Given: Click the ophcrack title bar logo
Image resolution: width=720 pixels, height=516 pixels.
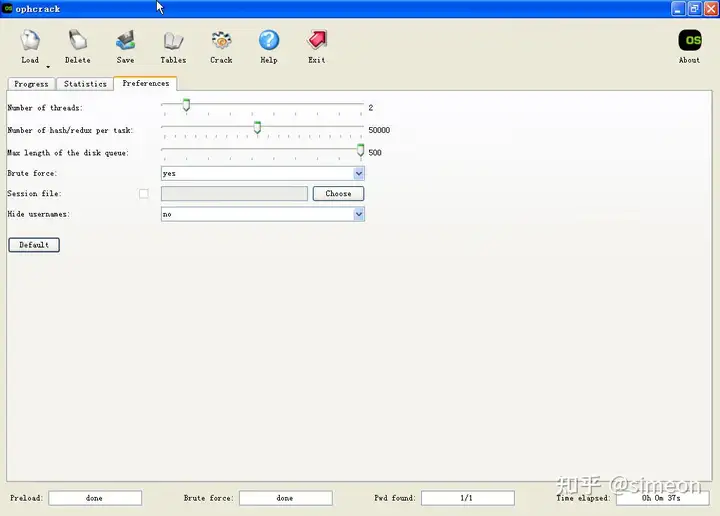Looking at the screenshot, I should point(8,9).
